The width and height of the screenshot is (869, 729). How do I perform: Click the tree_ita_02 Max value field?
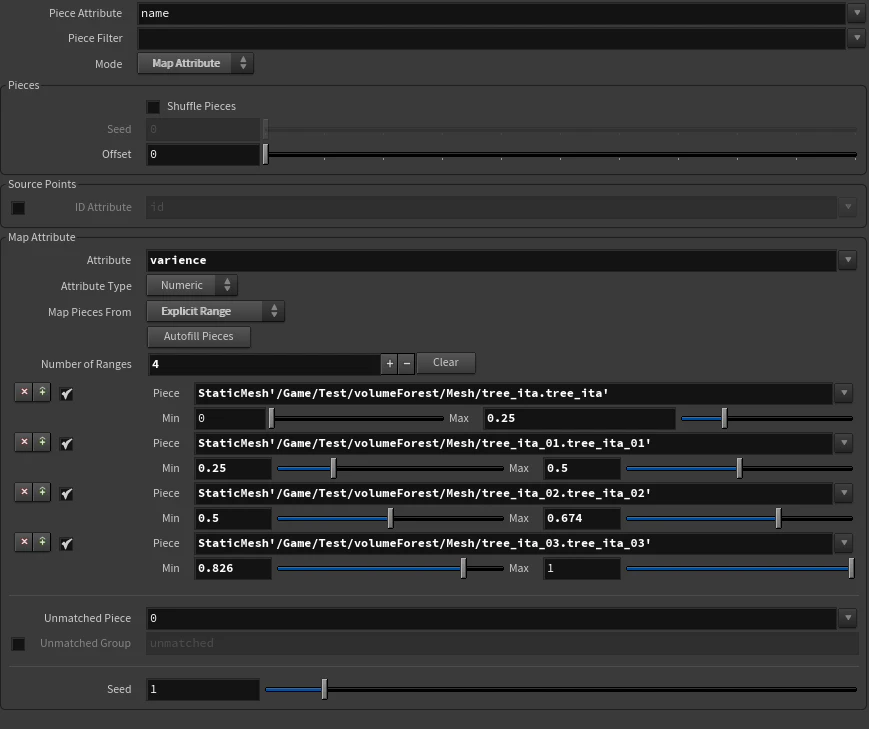tap(581, 518)
